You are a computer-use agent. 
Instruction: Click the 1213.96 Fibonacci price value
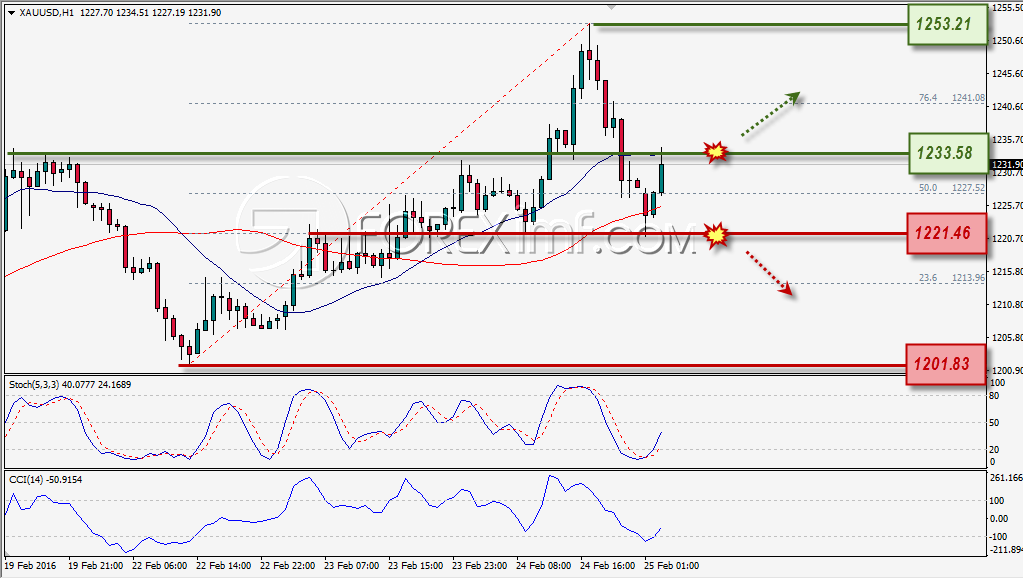point(968,278)
